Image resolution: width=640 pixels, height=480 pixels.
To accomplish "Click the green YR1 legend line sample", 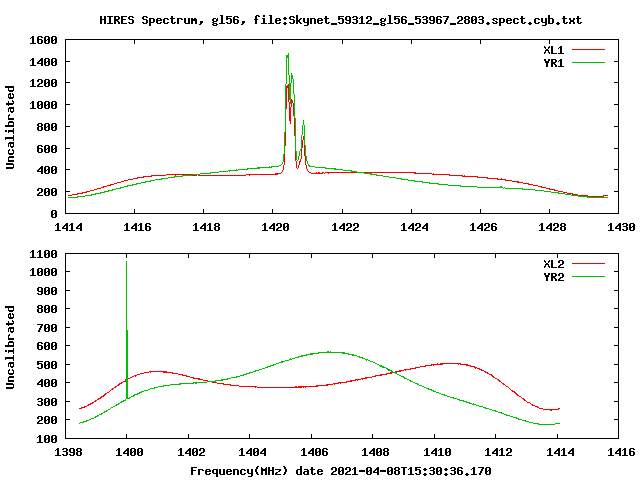I will 588,63.
